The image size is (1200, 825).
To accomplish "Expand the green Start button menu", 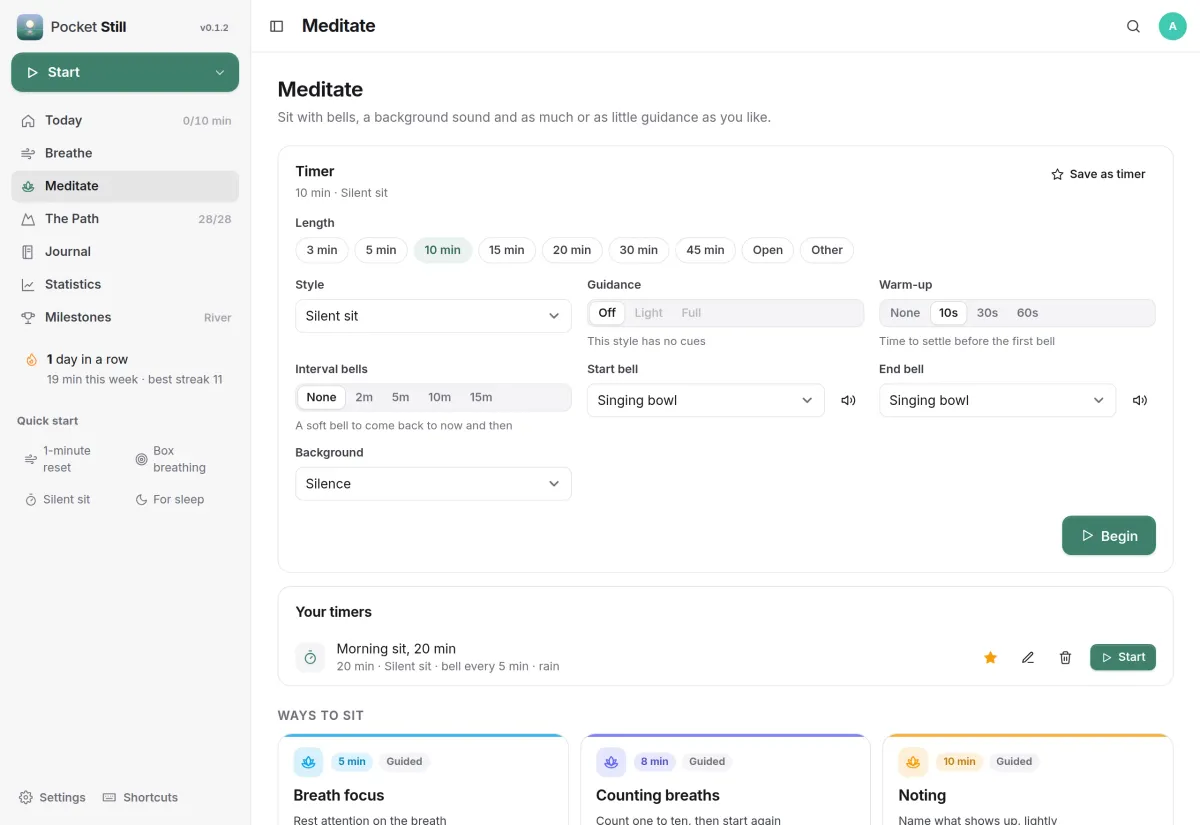I will pyautogui.click(x=220, y=72).
